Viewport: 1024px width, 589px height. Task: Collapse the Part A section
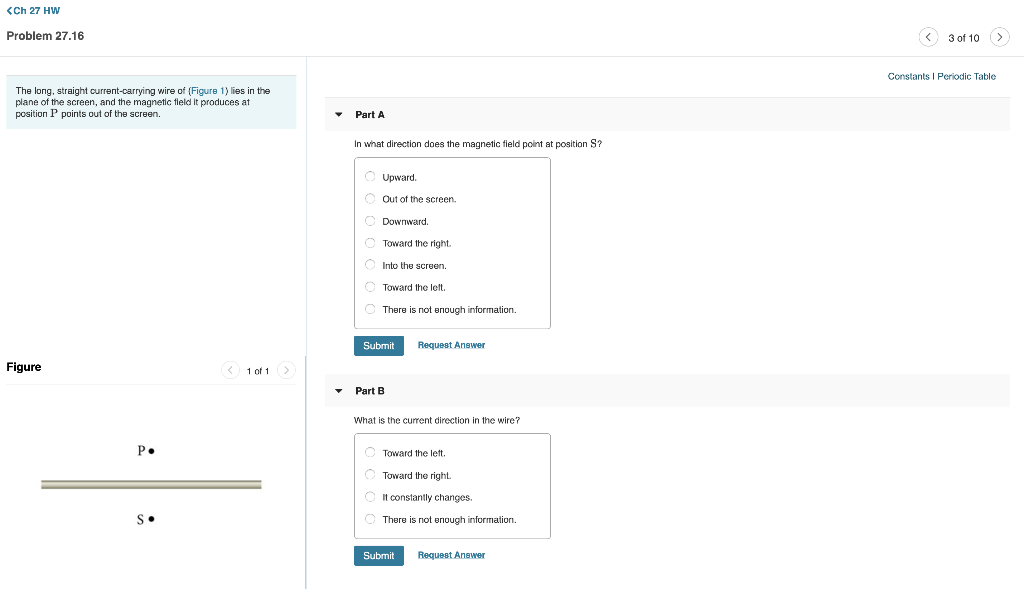click(x=338, y=114)
